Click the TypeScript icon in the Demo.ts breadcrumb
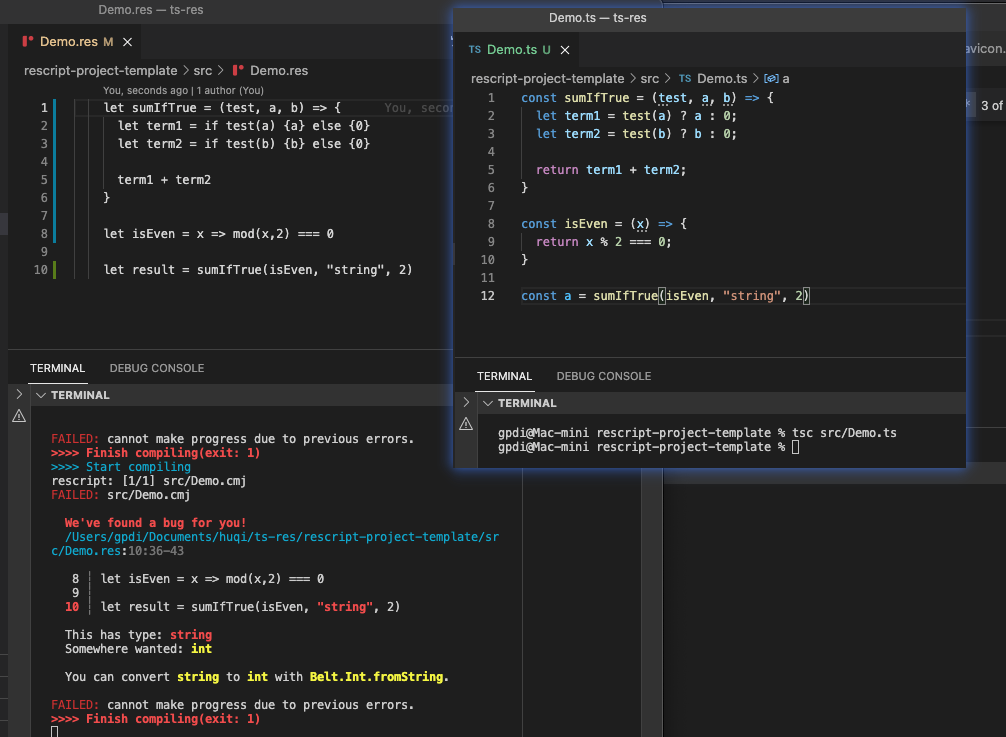Screen dimensions: 1006x737 click(684, 78)
